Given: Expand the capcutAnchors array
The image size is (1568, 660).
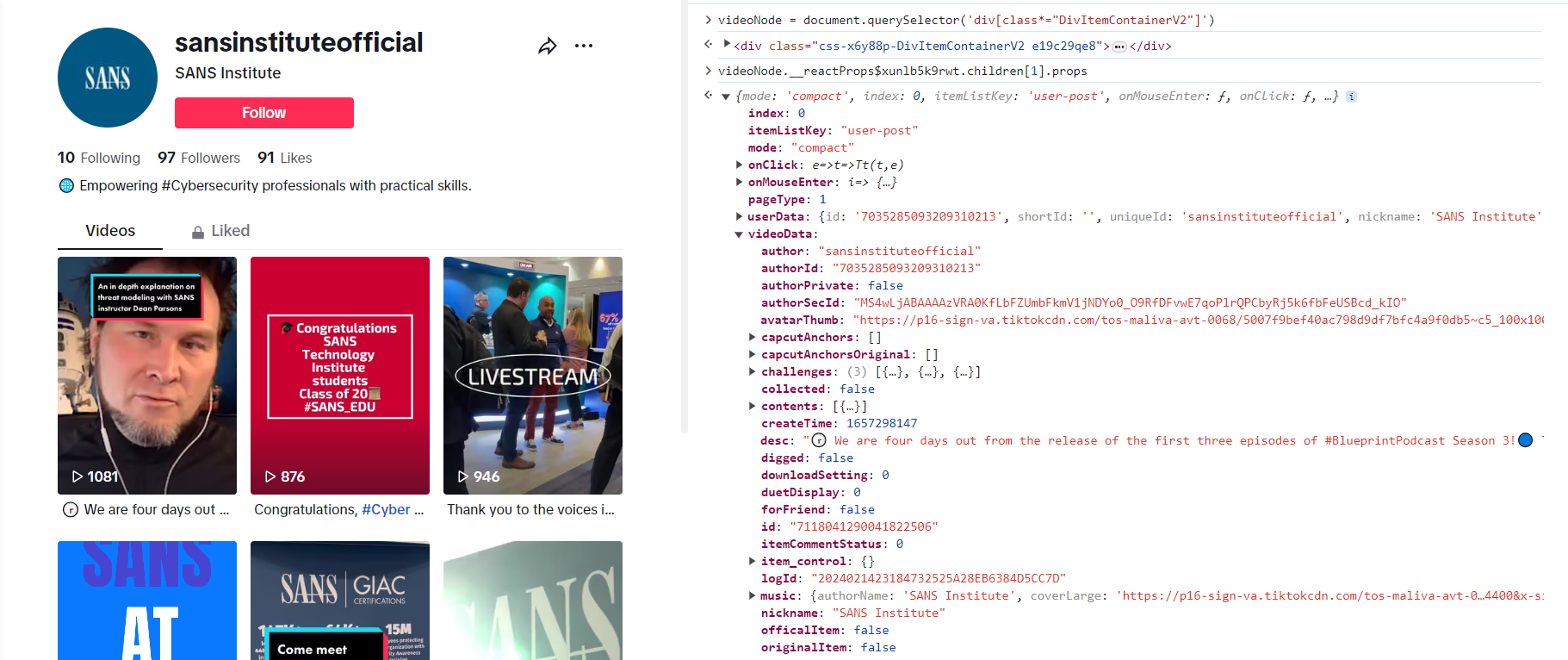Looking at the screenshot, I should pos(752,337).
